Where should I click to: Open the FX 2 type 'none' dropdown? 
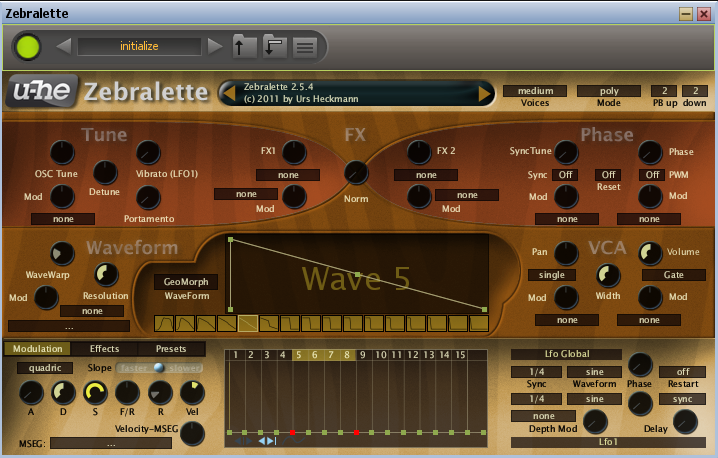pyautogui.click(x=426, y=175)
